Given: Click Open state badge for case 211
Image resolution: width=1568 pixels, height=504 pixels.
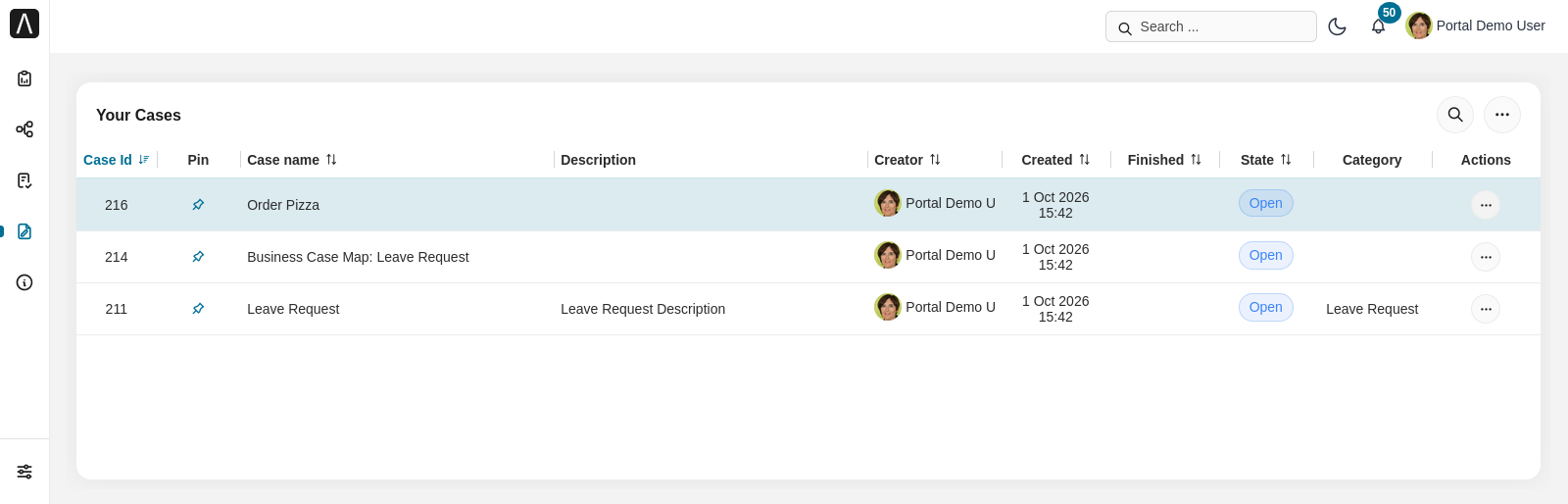Looking at the screenshot, I should click(x=1266, y=307).
